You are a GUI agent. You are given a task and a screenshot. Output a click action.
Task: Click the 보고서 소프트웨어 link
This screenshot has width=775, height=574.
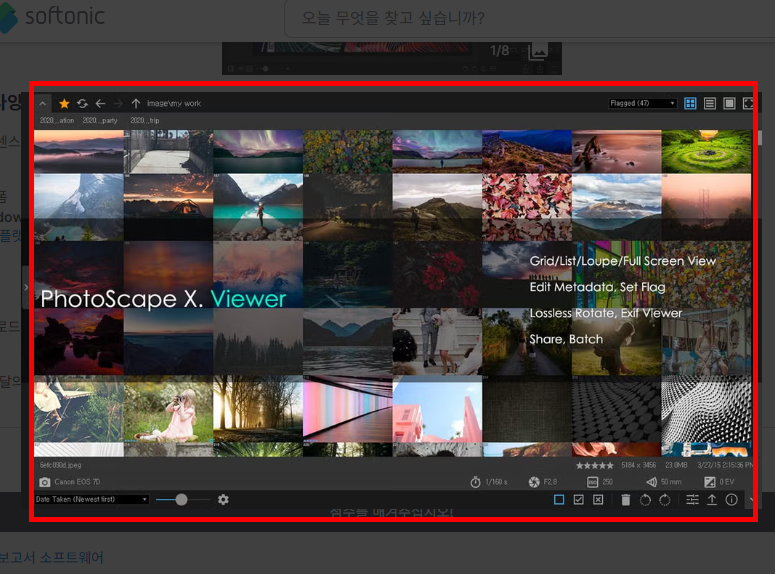click(x=51, y=557)
